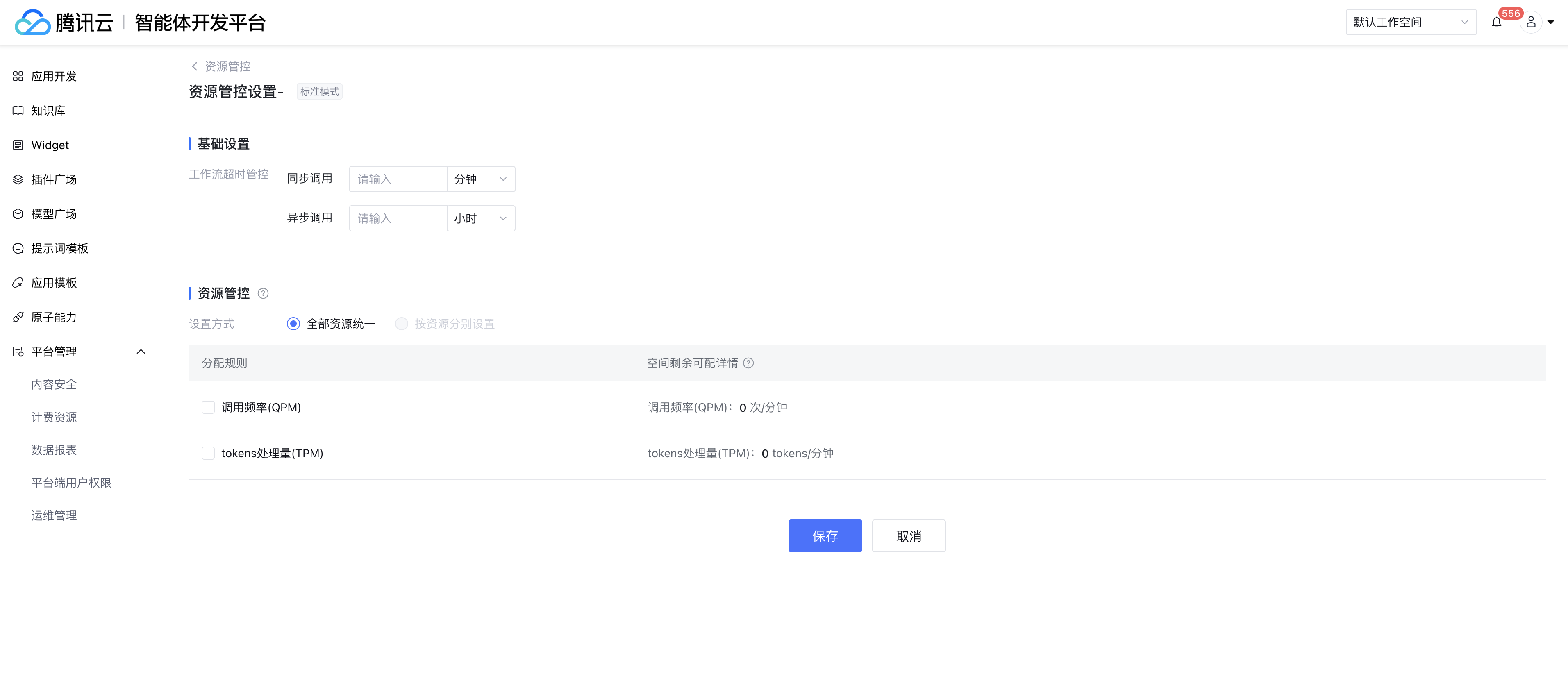Go to 平台端用户权限 menu item
The image size is (1568, 676).
(x=71, y=483)
